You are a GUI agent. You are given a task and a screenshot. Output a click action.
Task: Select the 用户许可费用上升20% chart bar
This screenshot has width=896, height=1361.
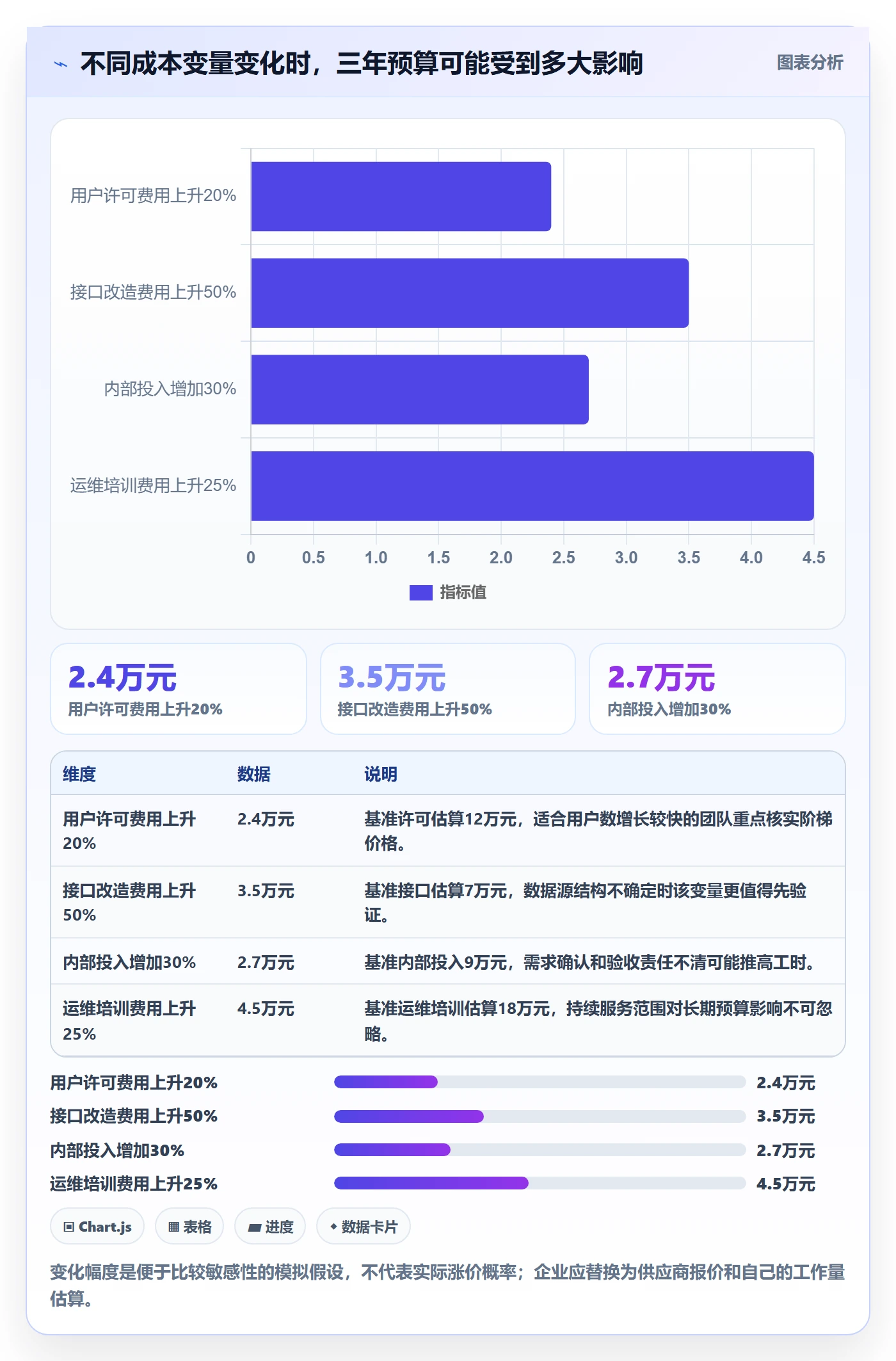(x=401, y=196)
